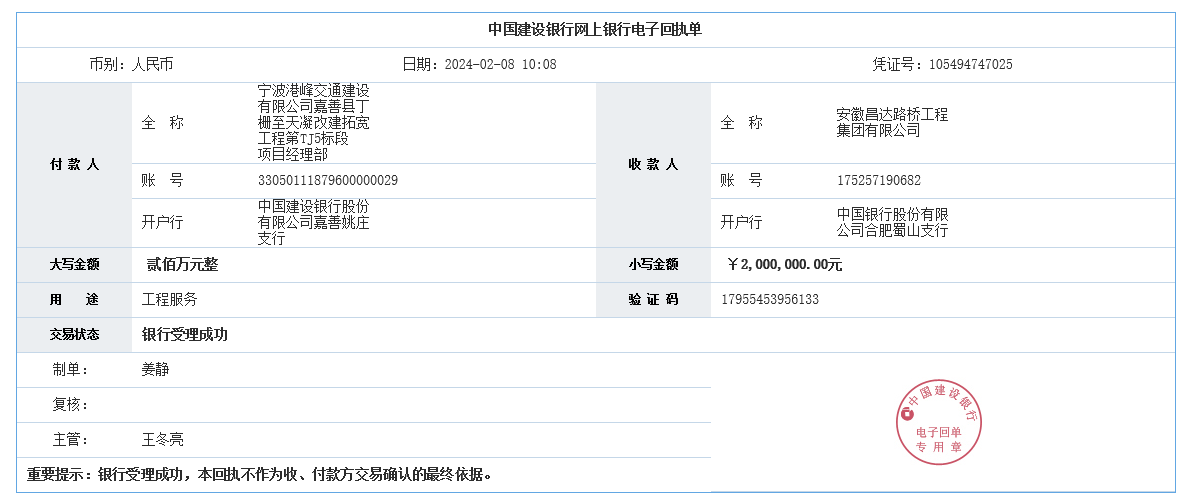Click the receipt title 中国建设银行网上银行电子回执单
1183x502 pixels.
click(594, 29)
